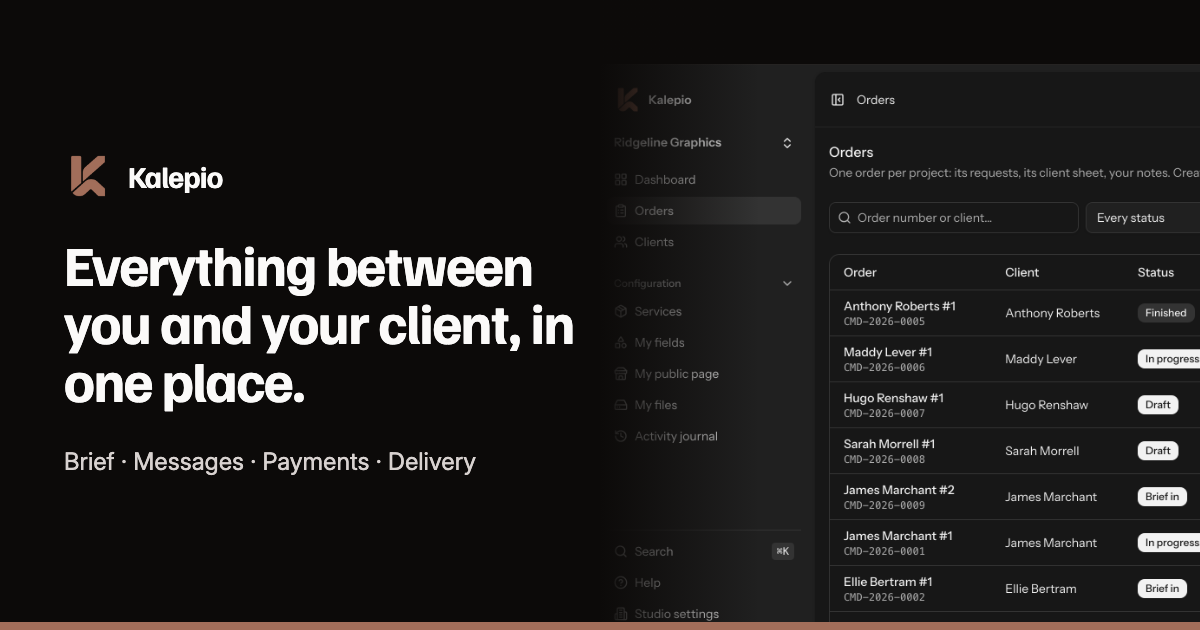
Task: Click Sarah Morrell's Draft status badge
Action: [1158, 451]
